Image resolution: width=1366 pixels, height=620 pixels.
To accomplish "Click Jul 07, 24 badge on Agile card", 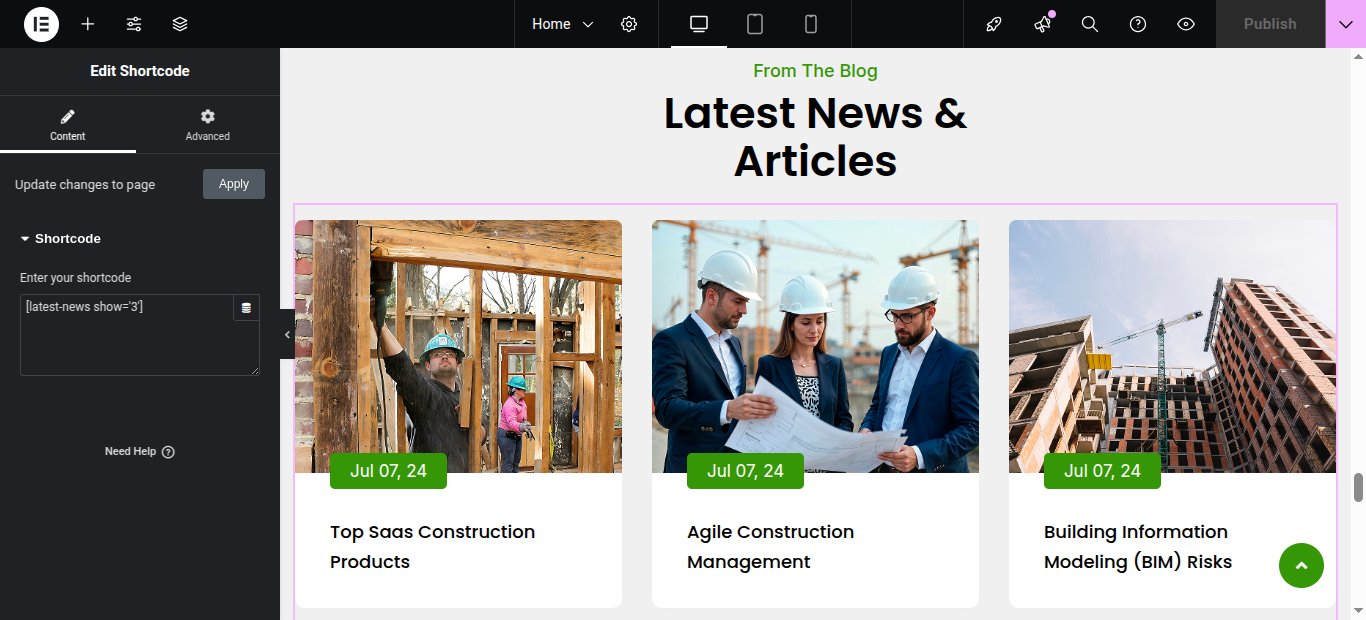I will 745,471.
